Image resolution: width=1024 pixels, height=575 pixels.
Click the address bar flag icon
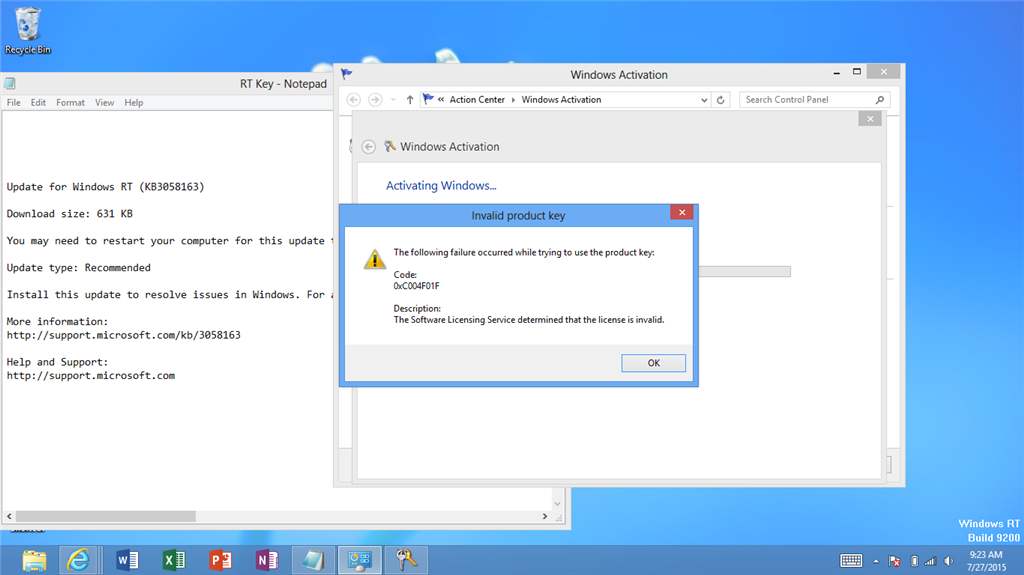[428, 99]
